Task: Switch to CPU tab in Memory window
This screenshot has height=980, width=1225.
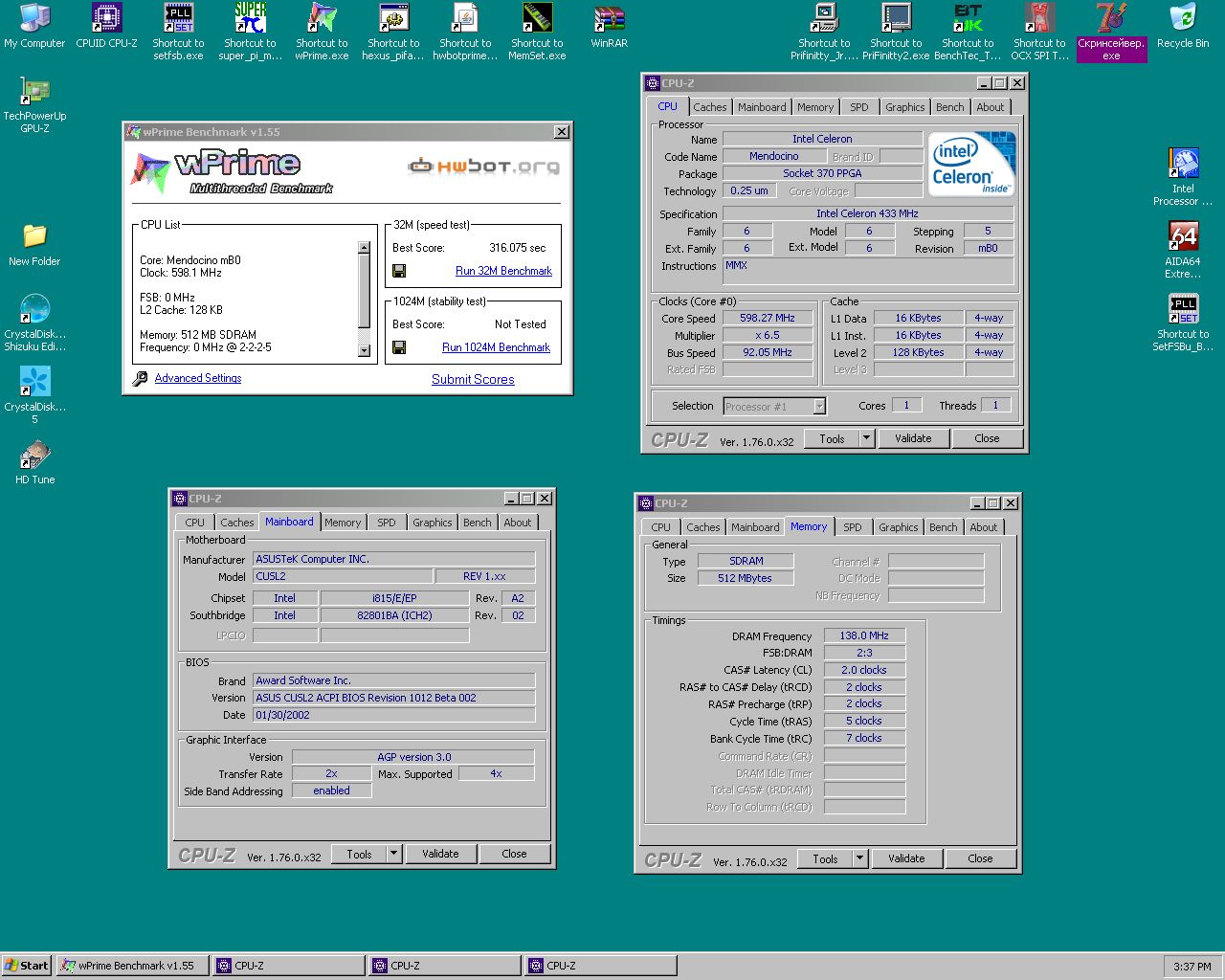Action: 660,527
